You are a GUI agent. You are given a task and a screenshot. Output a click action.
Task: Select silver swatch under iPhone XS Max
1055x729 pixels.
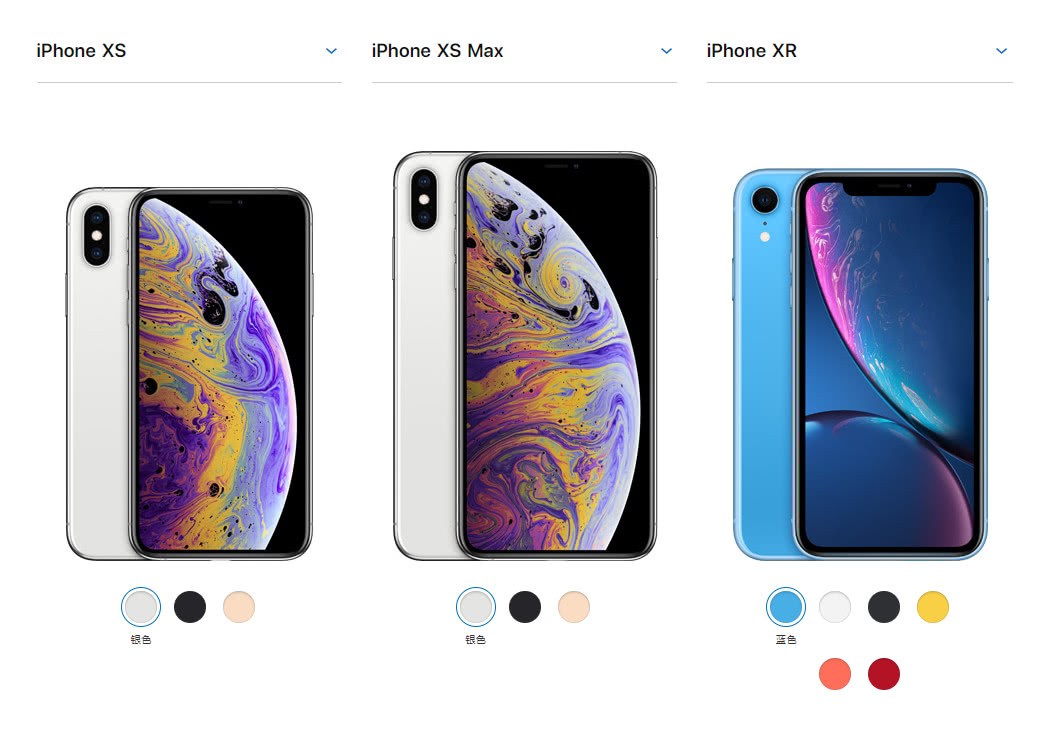click(x=476, y=606)
